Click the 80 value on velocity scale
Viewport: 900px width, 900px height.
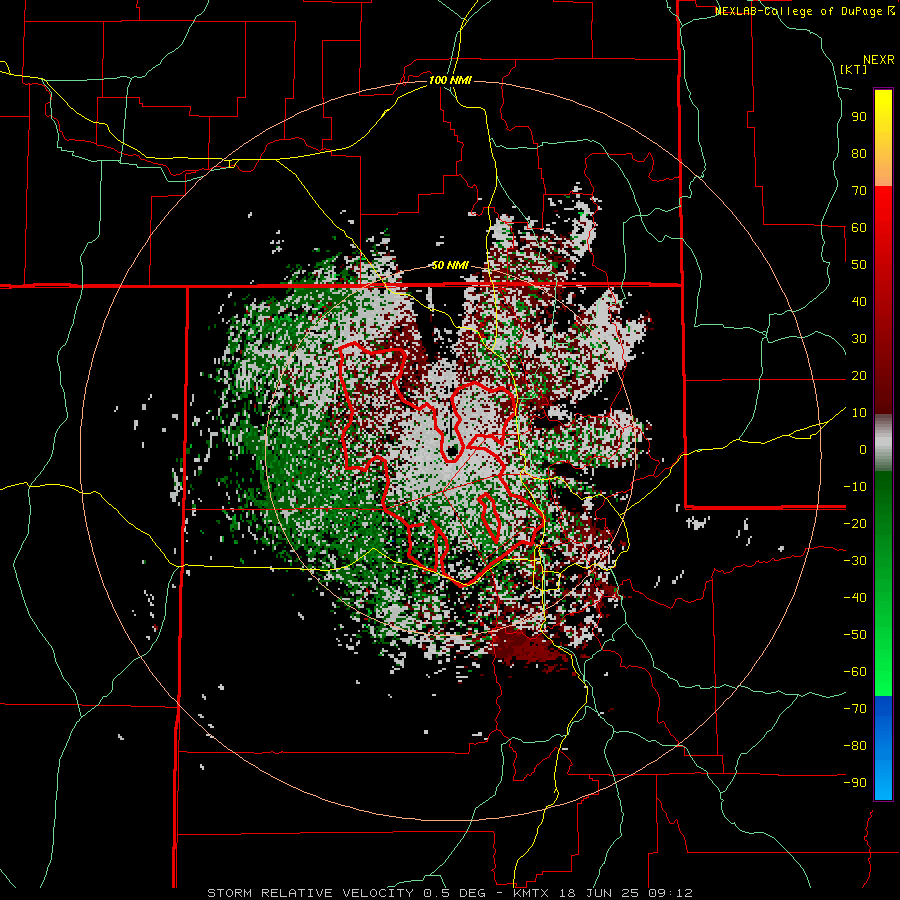point(859,153)
